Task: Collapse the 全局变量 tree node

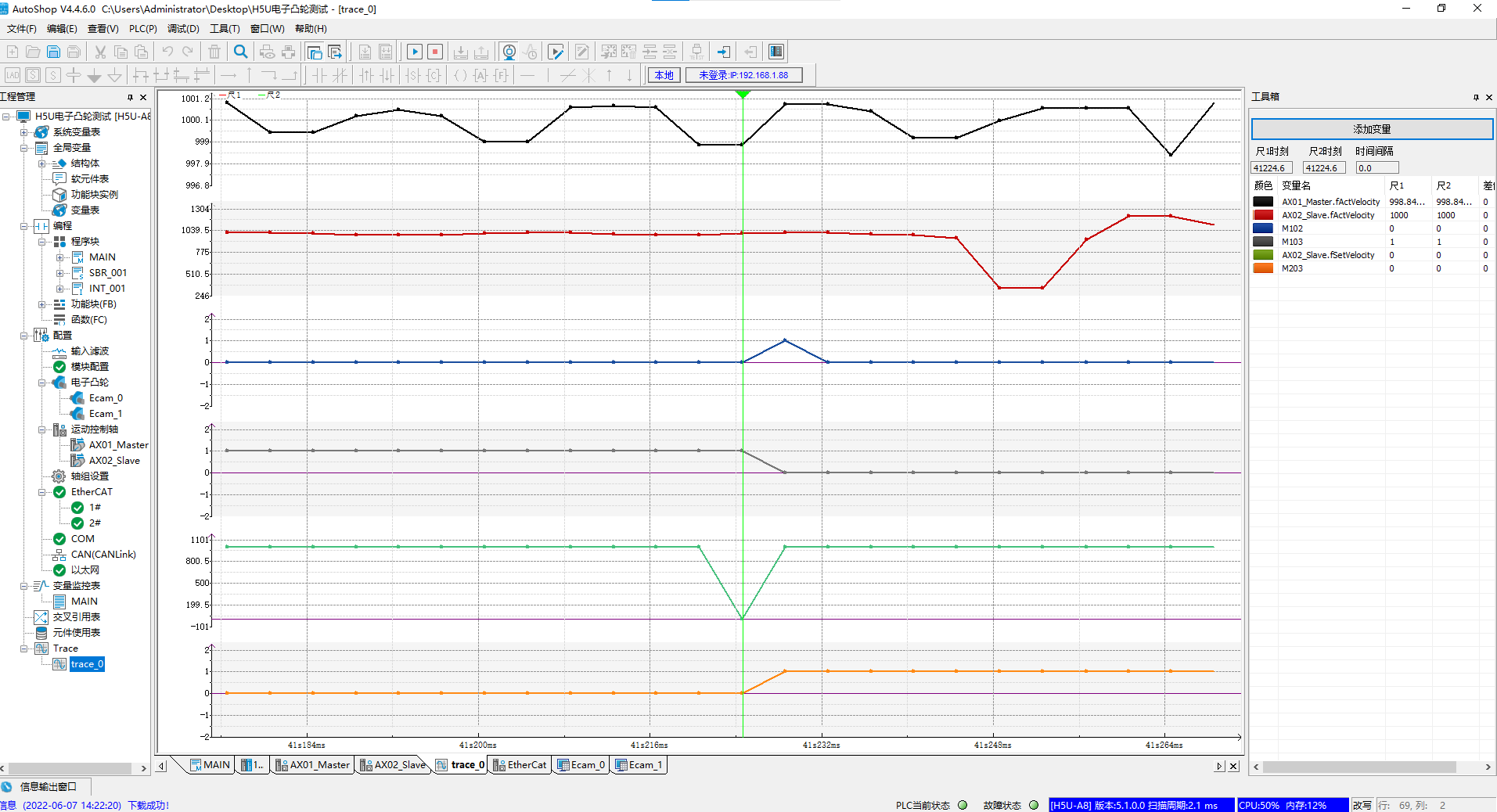Action: (24, 148)
